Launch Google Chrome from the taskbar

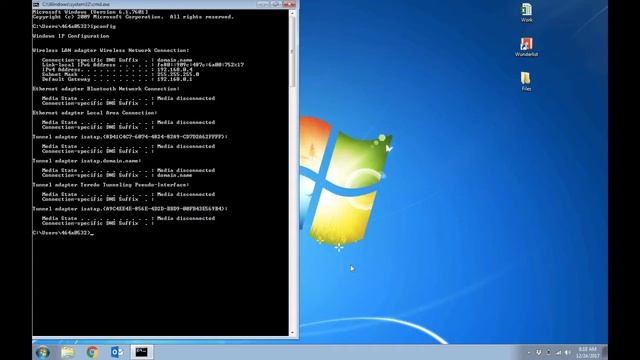92,352
